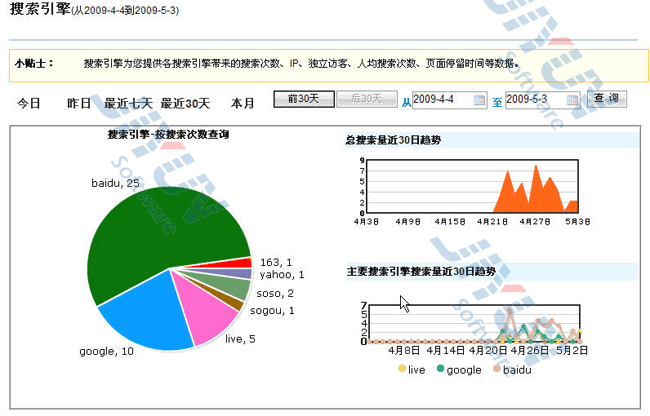Select the 最近七天 time range
The width and height of the screenshot is (650, 416).
point(128,103)
